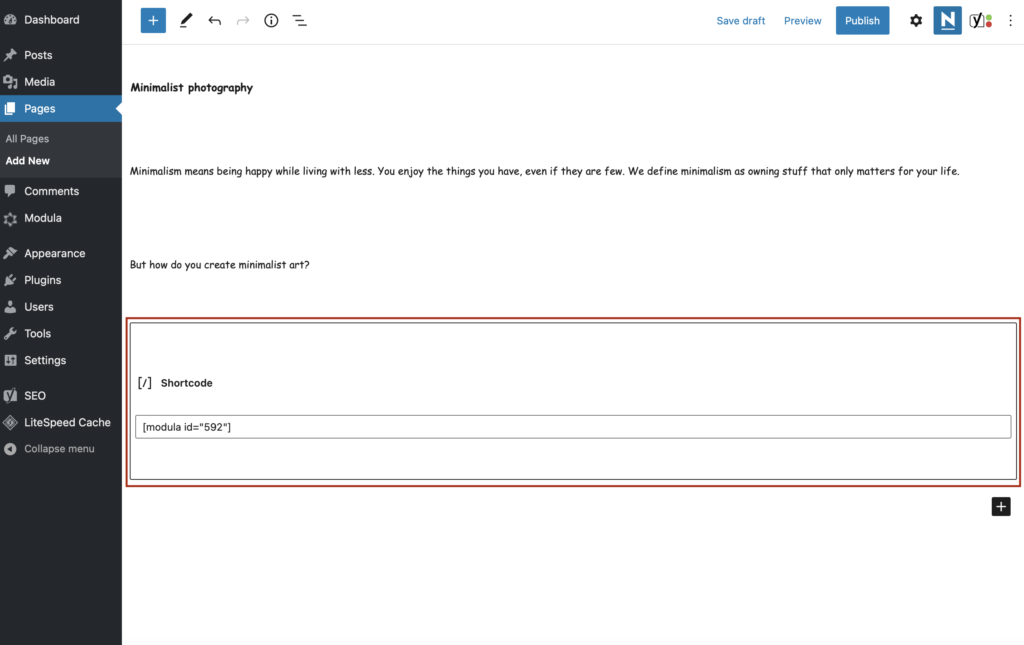
Task: Open the SEO menu label
Action: tap(35, 396)
